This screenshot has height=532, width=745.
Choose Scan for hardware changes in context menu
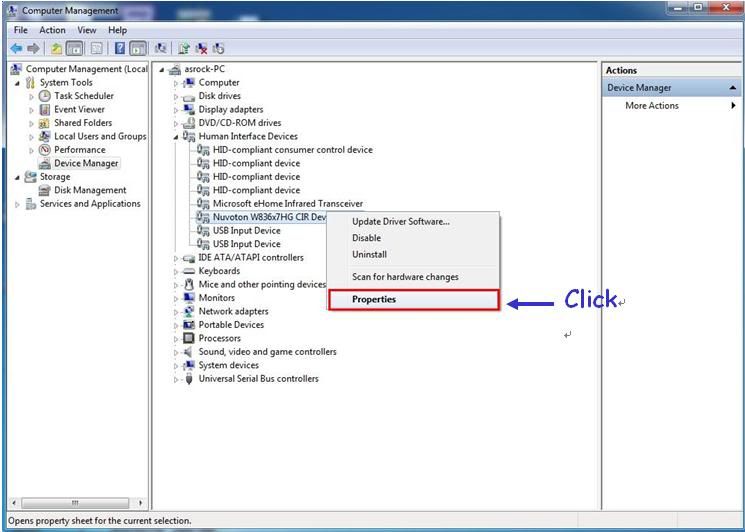[x=413, y=277]
